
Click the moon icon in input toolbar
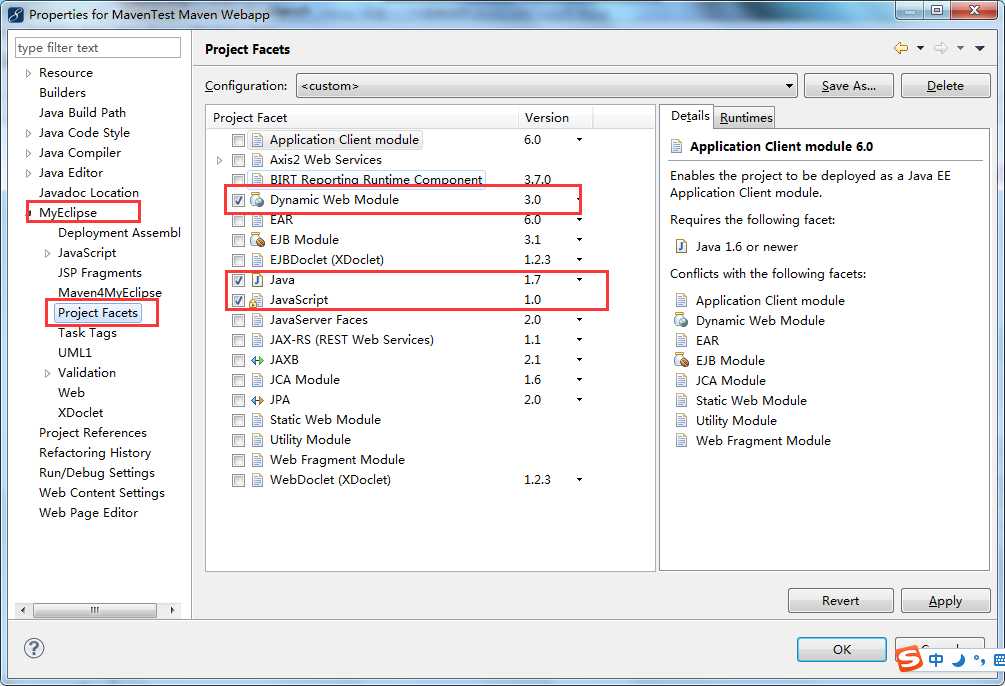coord(958,660)
